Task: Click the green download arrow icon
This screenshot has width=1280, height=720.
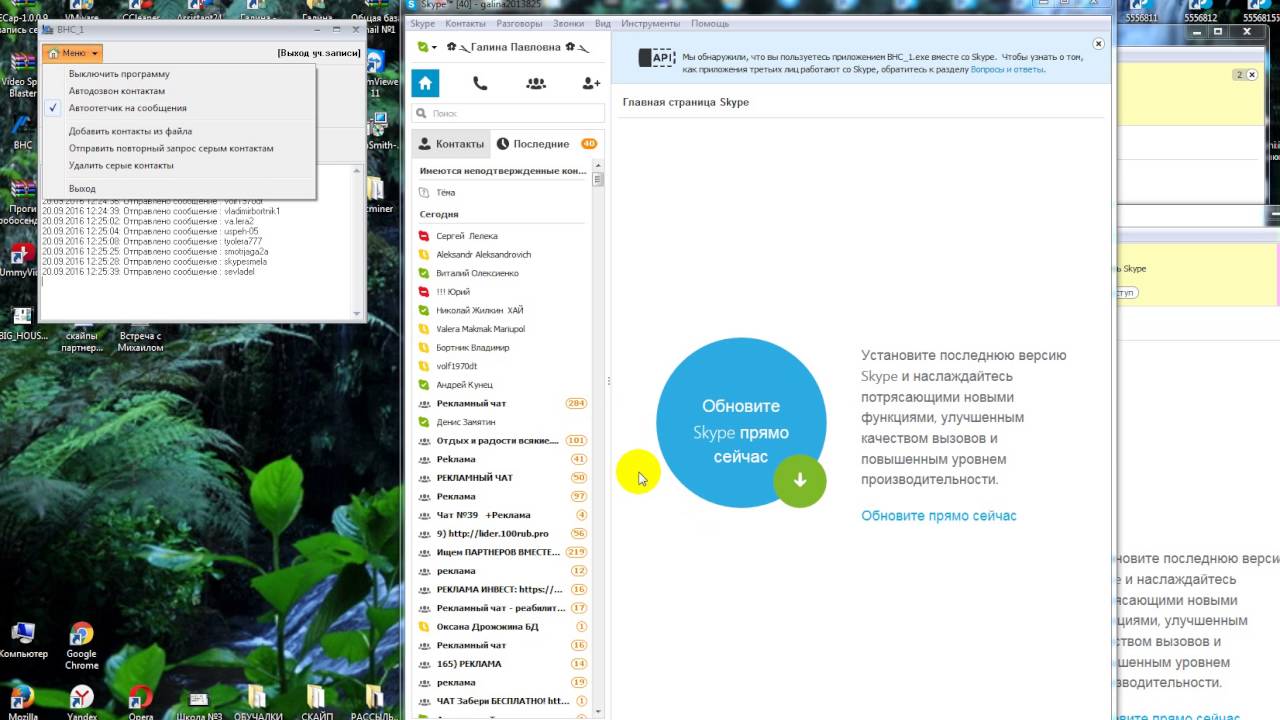Action: click(x=799, y=480)
